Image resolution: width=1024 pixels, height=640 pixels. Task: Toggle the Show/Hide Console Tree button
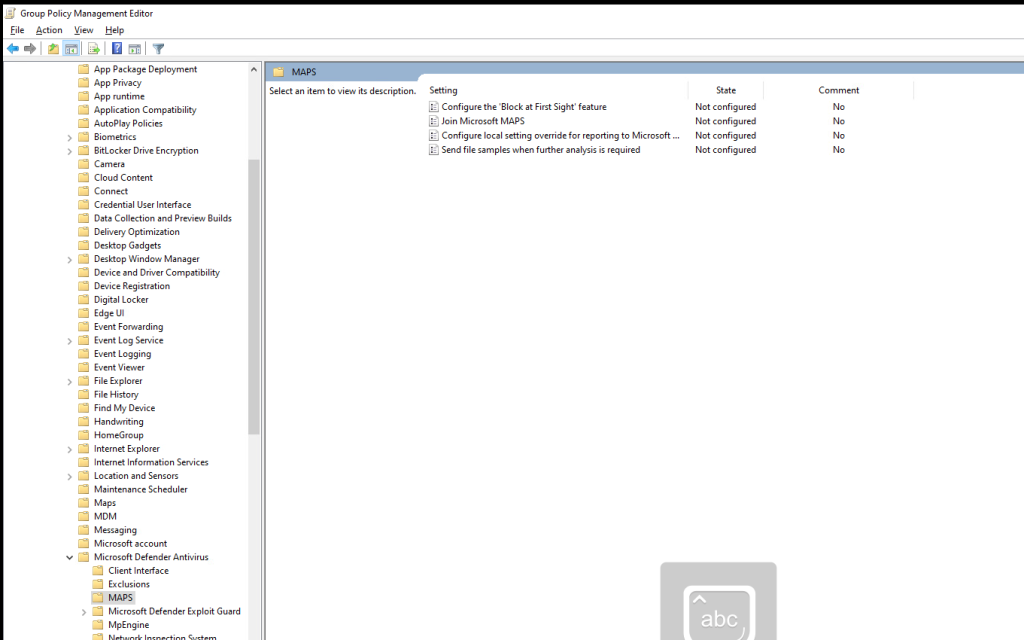[x=72, y=48]
